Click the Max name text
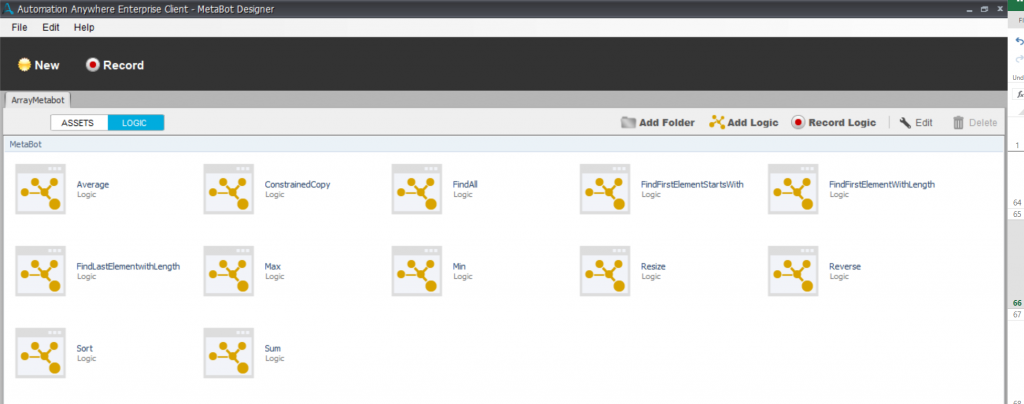The image size is (1024, 404). pos(272,266)
